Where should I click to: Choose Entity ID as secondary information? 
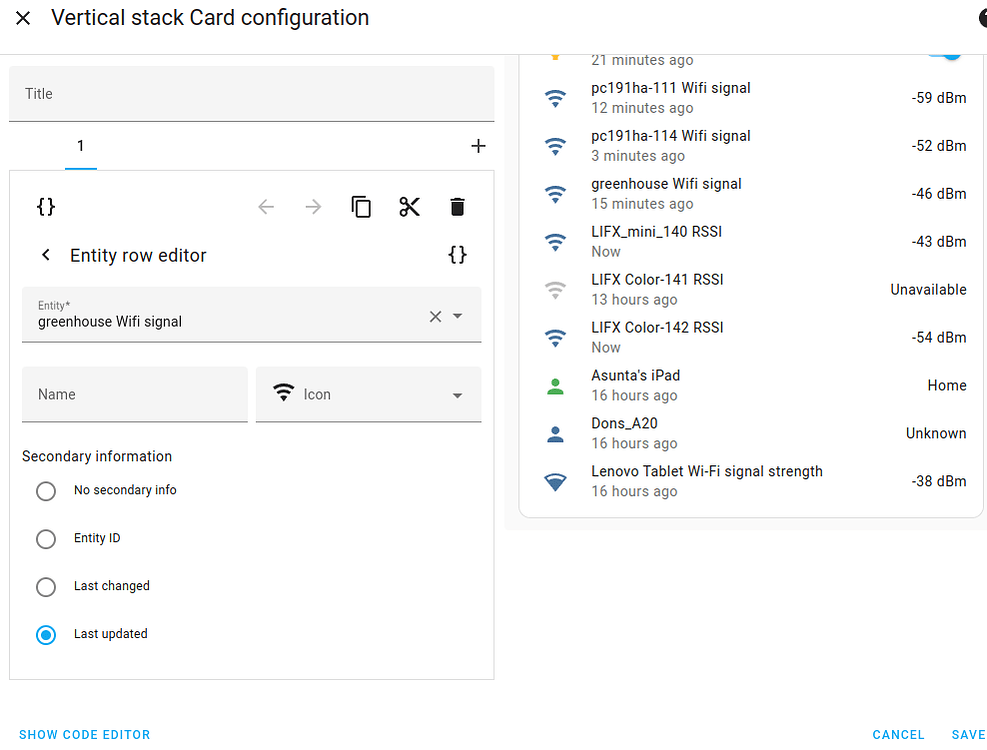point(45,538)
